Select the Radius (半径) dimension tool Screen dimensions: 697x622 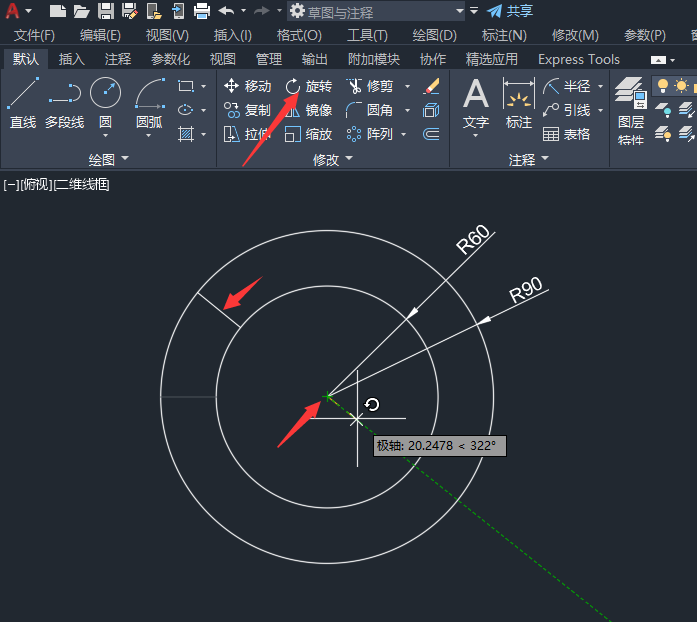567,86
